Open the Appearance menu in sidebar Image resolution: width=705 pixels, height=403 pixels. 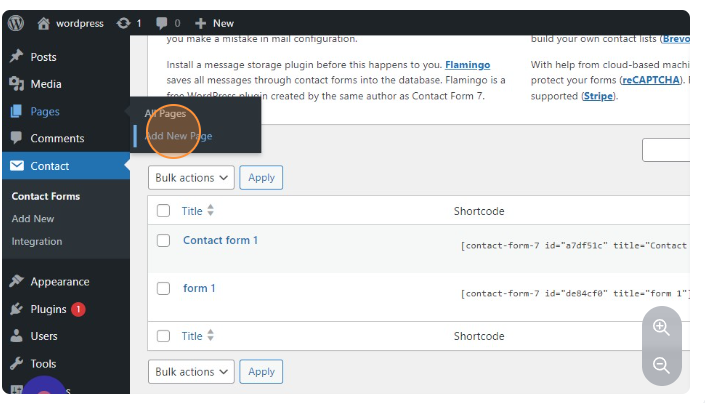(x=59, y=282)
